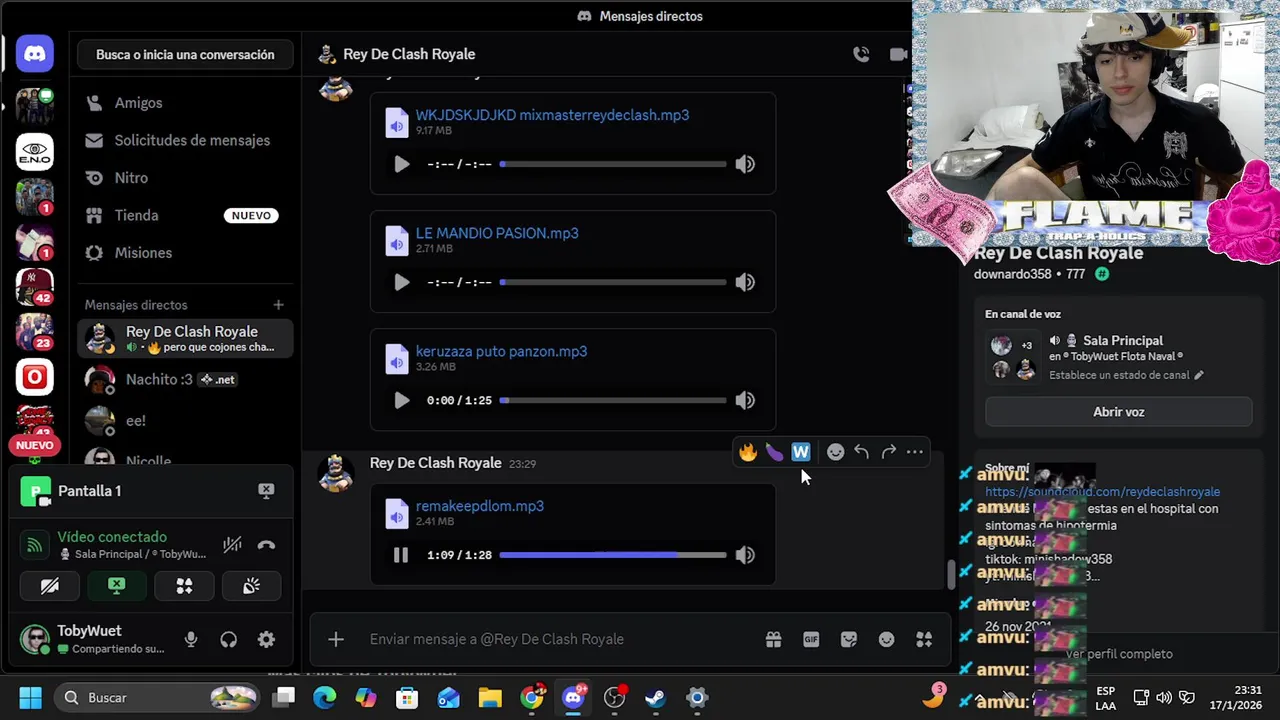The image size is (1280, 720).
Task: Select Nachito :3 conversation
Action: point(185,379)
